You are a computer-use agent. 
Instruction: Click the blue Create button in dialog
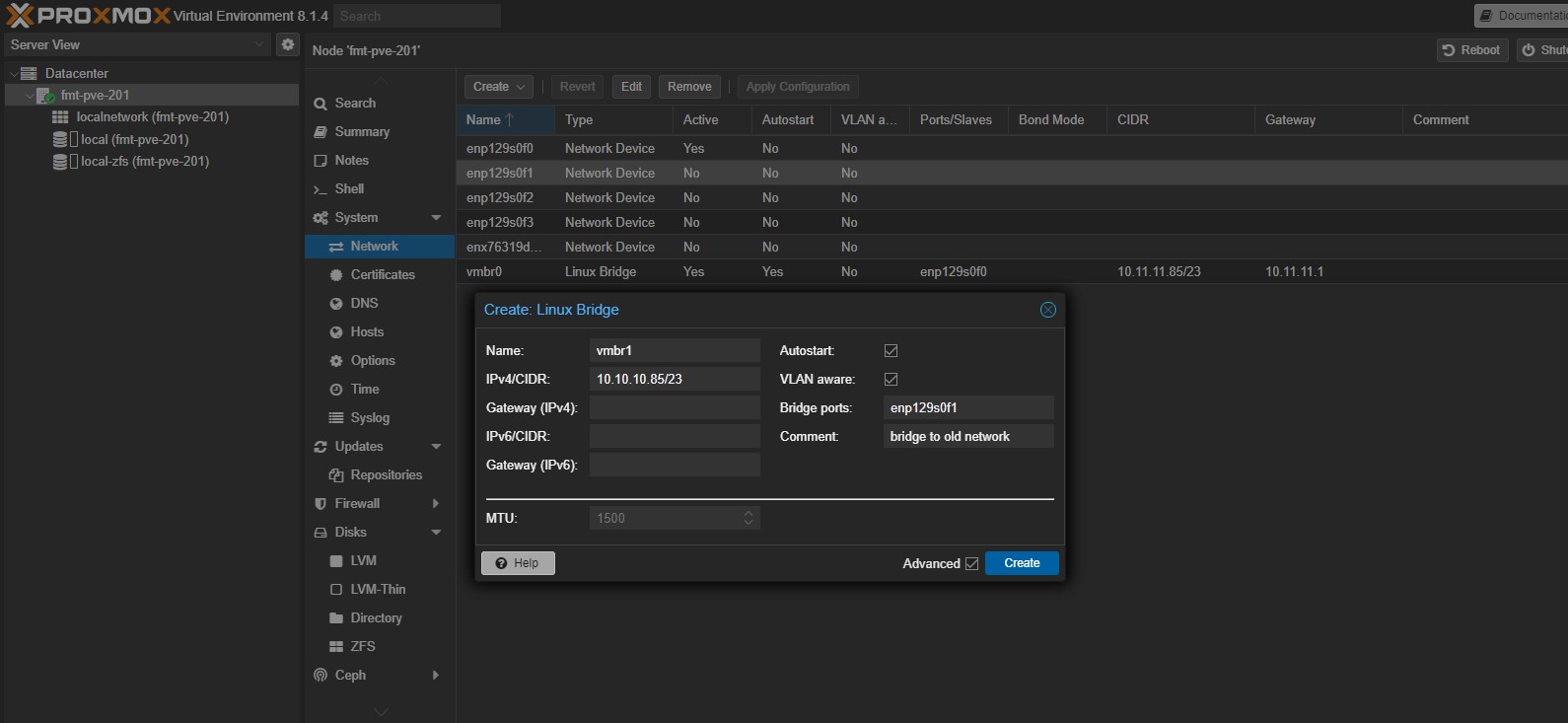click(x=1022, y=563)
